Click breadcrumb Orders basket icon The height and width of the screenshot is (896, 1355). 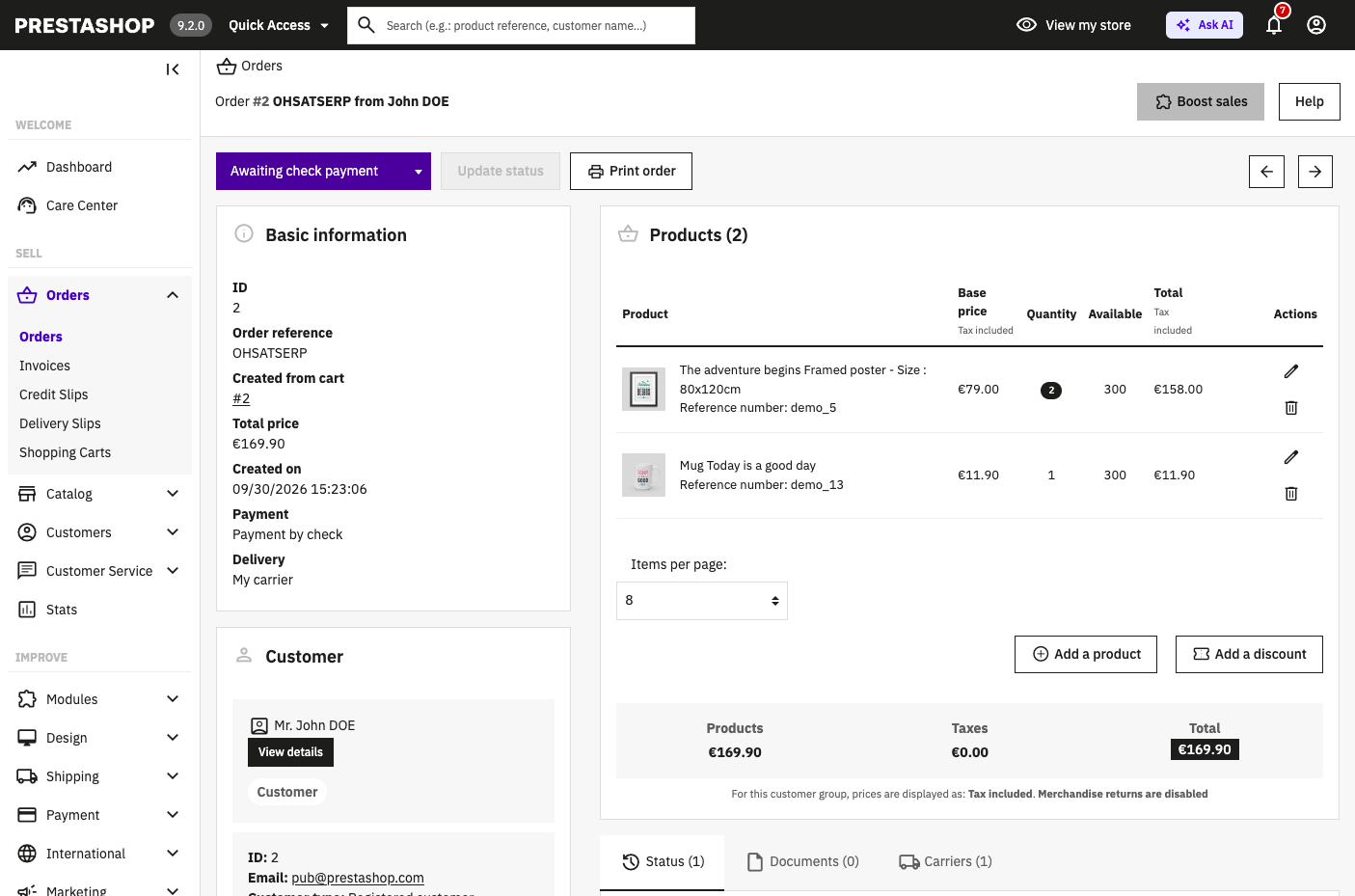point(227,66)
